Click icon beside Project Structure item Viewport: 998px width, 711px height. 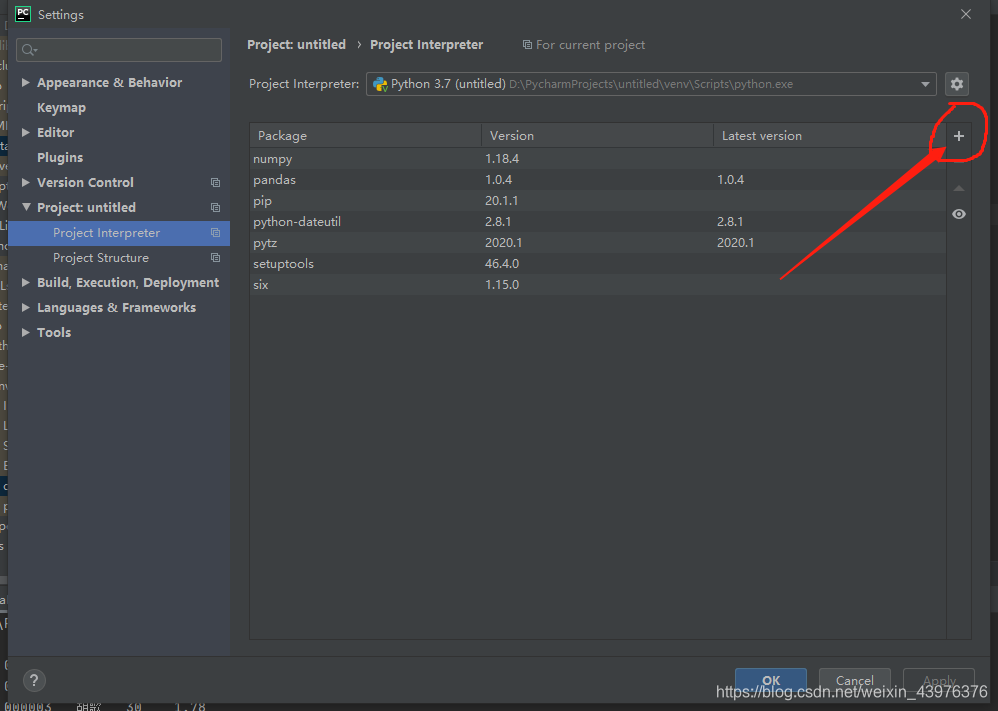pyautogui.click(x=215, y=258)
